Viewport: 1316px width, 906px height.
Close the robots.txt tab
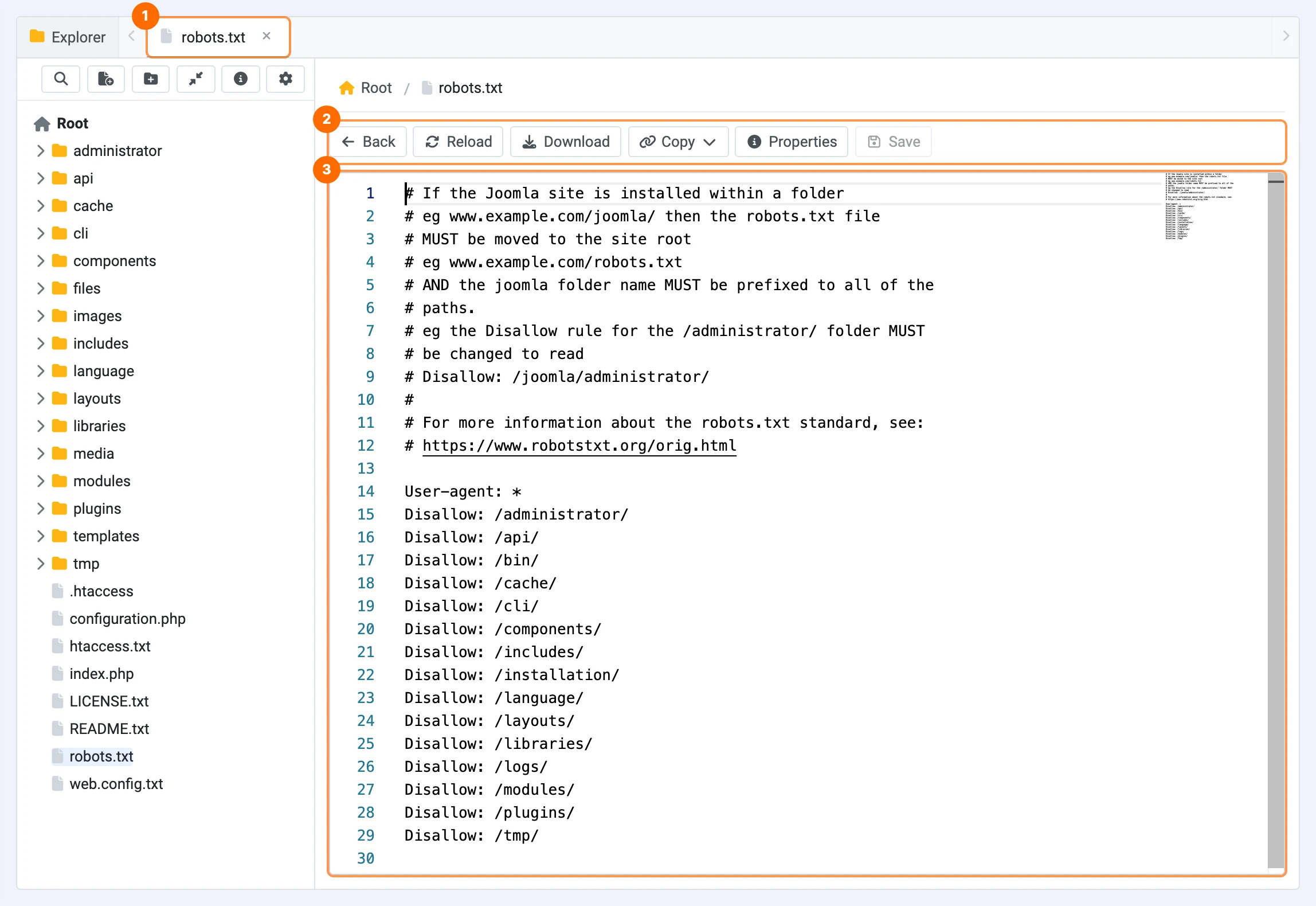(267, 36)
